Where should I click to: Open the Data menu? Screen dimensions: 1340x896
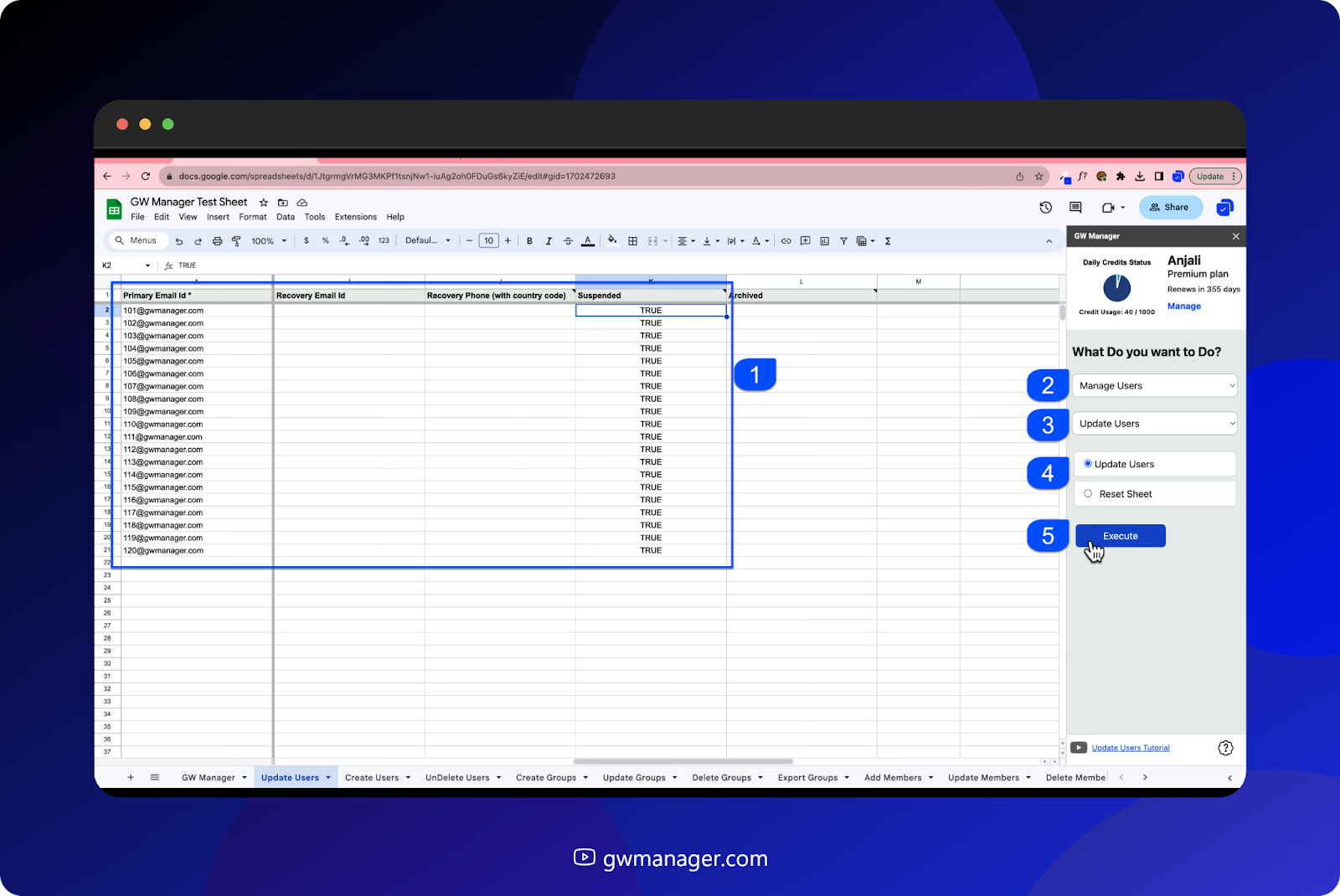(x=286, y=217)
